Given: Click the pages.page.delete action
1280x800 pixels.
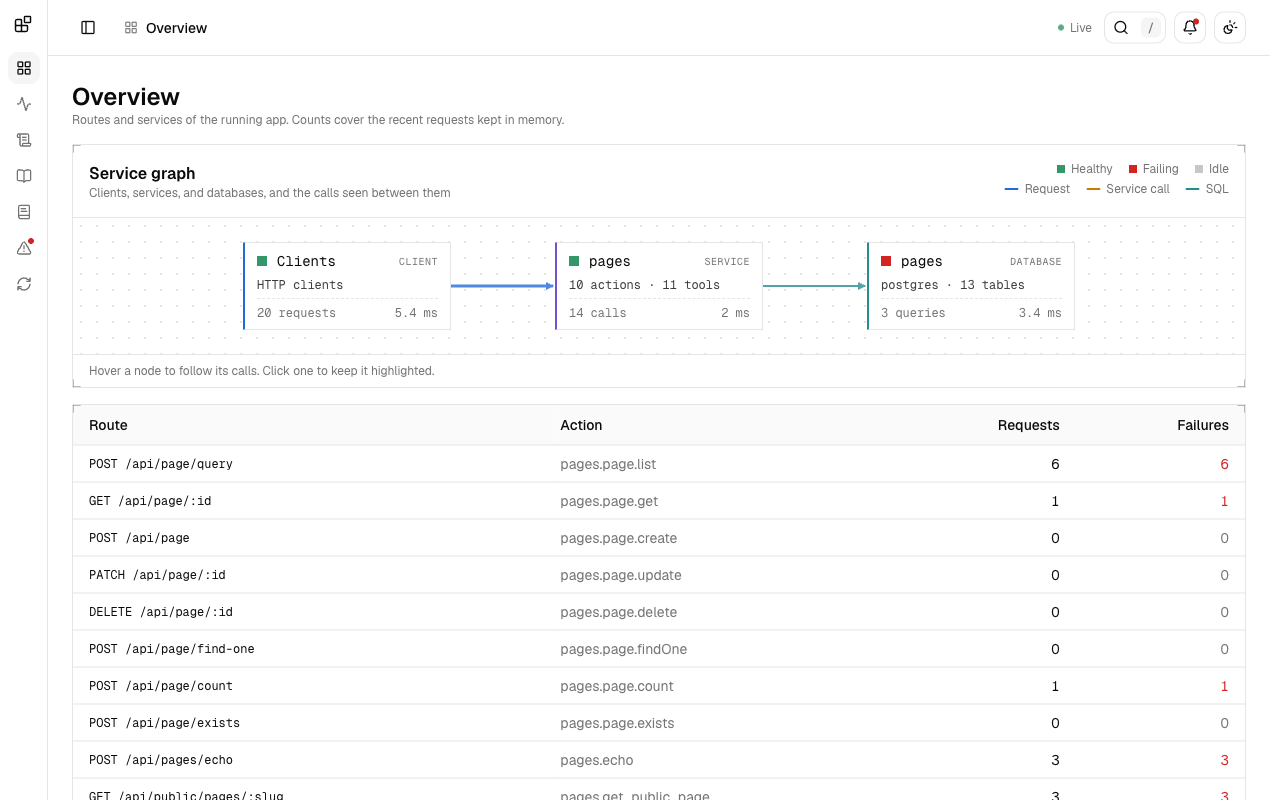Looking at the screenshot, I should click(618, 612).
